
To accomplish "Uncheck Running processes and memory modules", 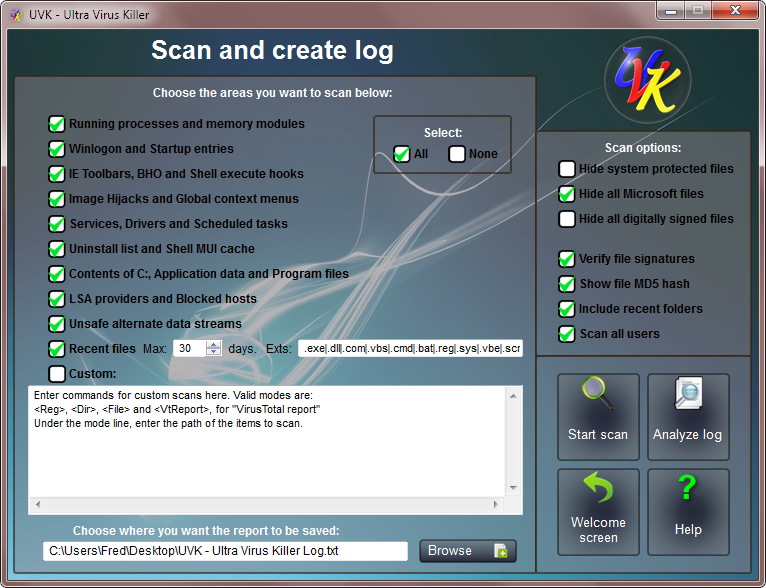I will [x=57, y=124].
